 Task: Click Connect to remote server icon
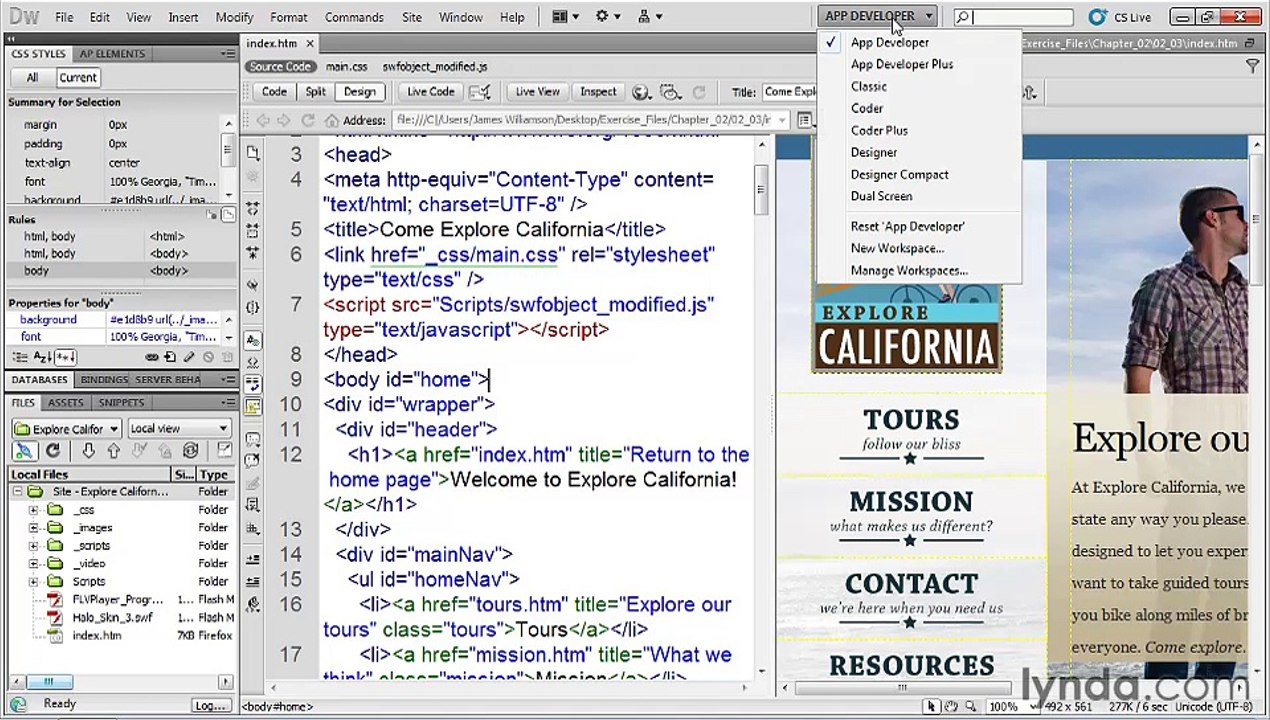click(x=27, y=451)
